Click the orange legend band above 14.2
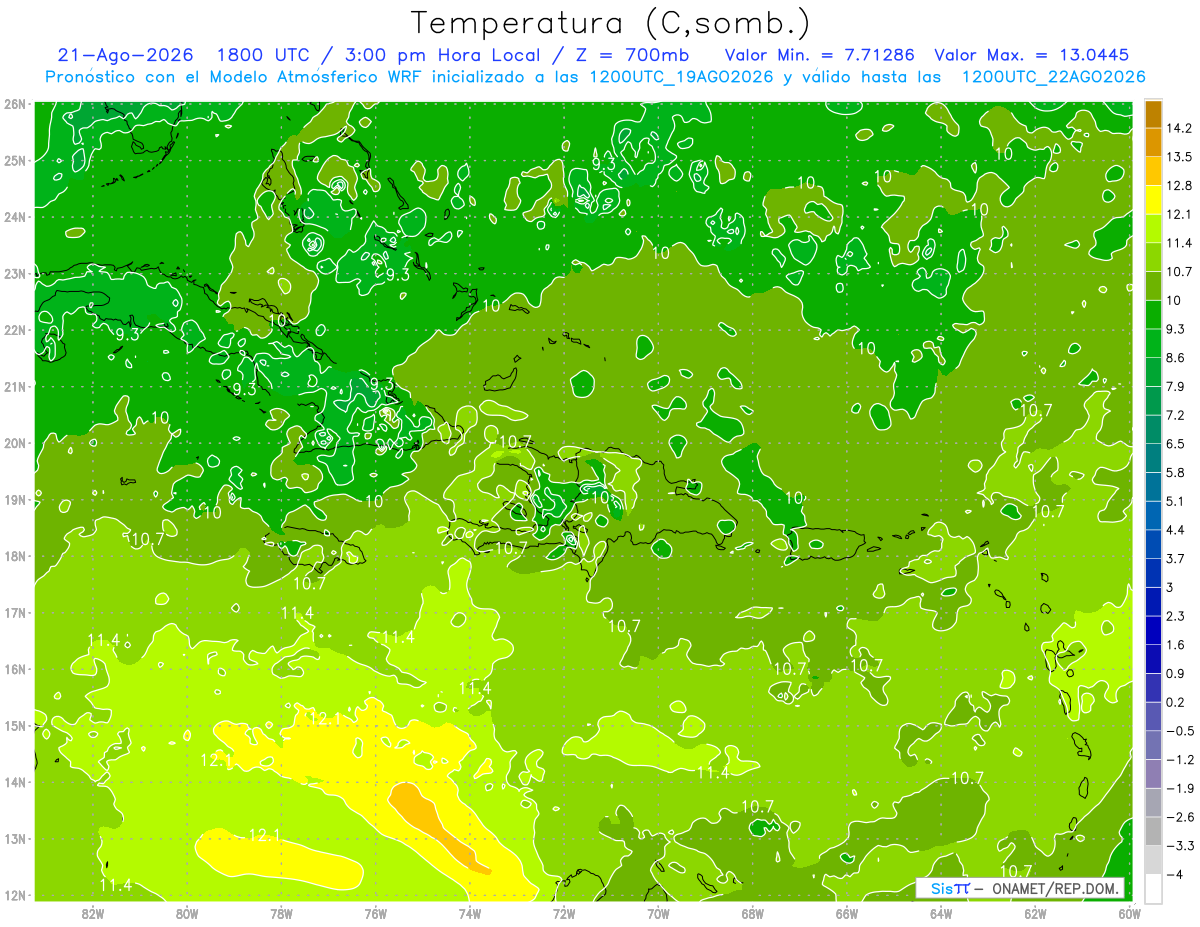Viewport: 1200px width, 927px height. click(x=1153, y=114)
